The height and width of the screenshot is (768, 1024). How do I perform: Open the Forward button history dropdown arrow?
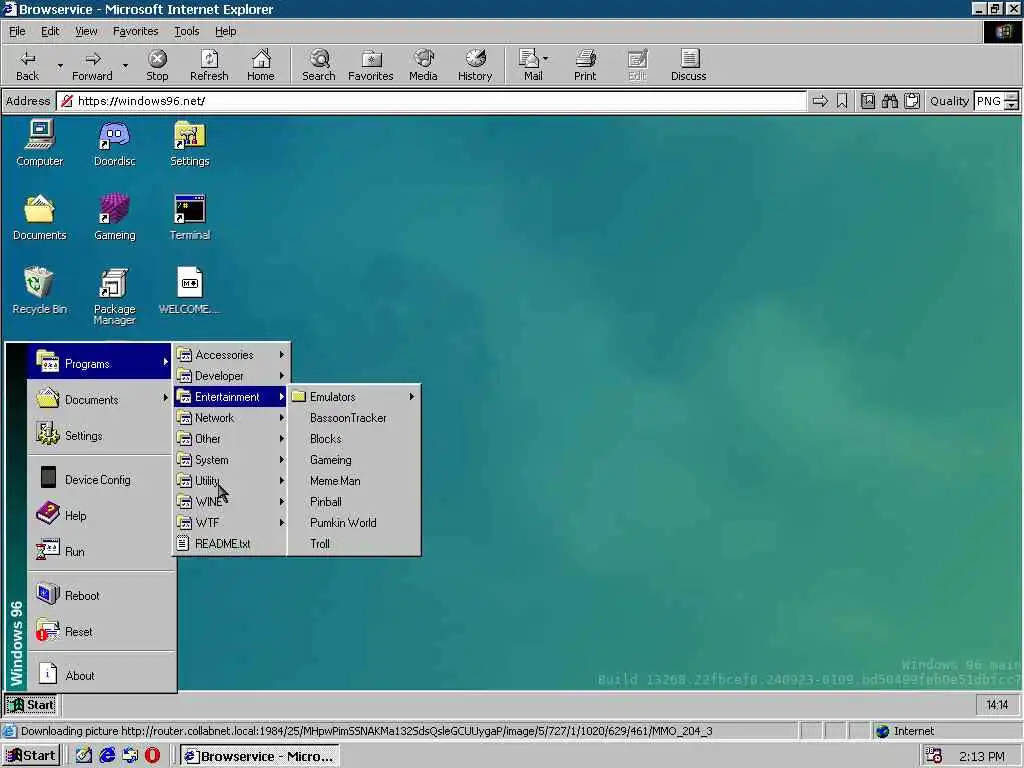point(125,65)
